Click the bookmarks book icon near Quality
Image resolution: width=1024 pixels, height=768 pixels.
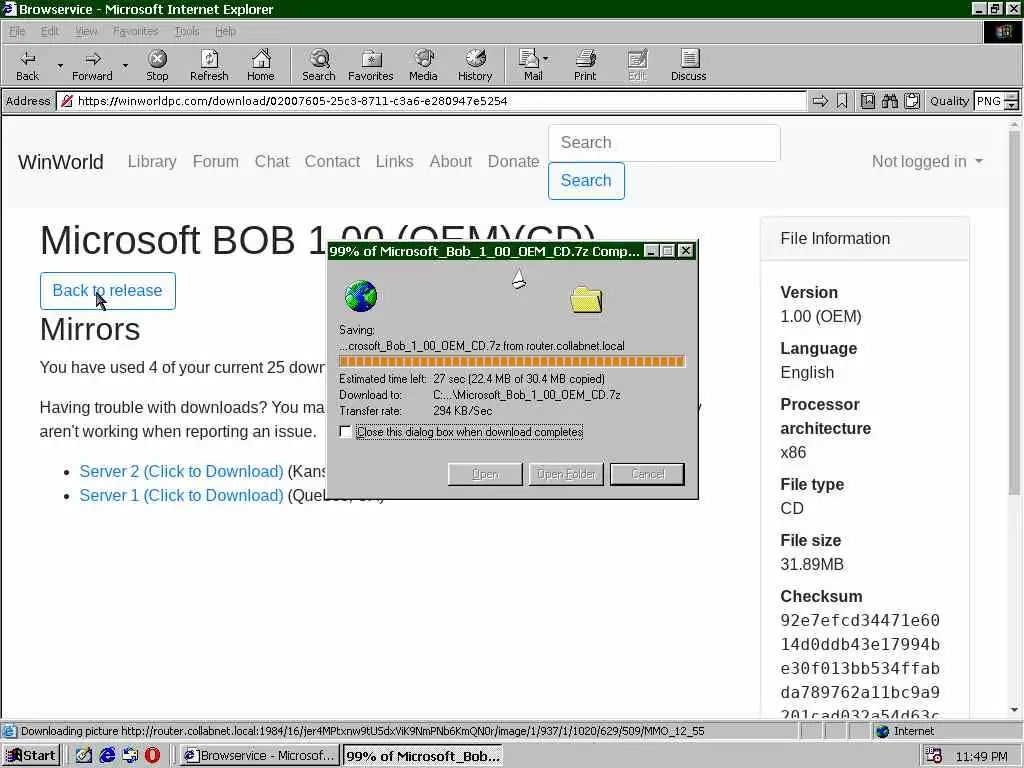click(868, 101)
